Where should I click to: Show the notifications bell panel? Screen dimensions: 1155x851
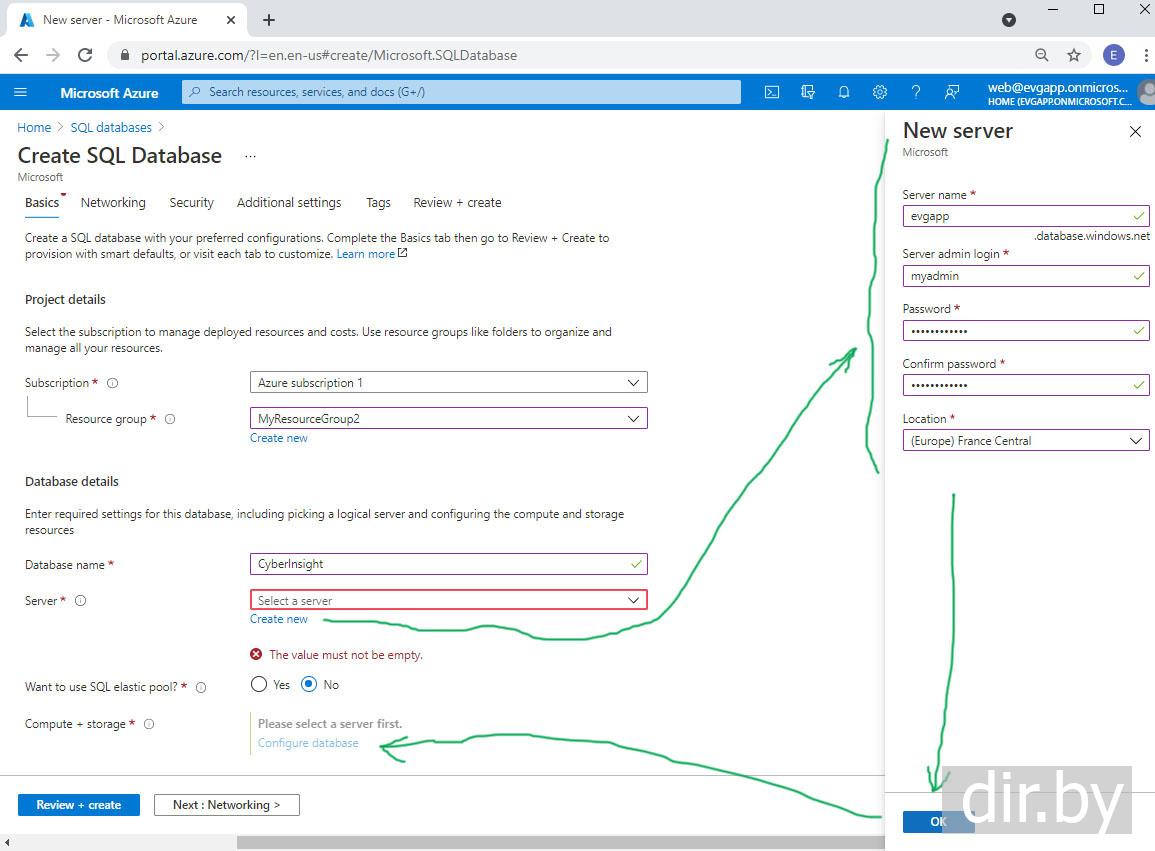pos(844,92)
